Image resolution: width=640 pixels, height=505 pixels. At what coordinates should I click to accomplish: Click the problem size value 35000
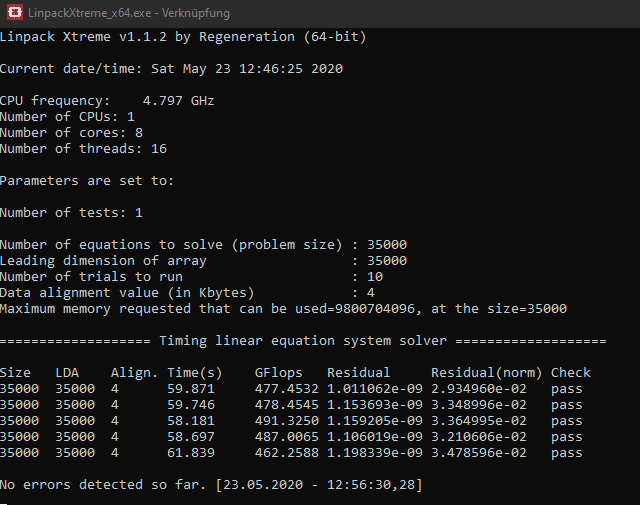click(387, 245)
